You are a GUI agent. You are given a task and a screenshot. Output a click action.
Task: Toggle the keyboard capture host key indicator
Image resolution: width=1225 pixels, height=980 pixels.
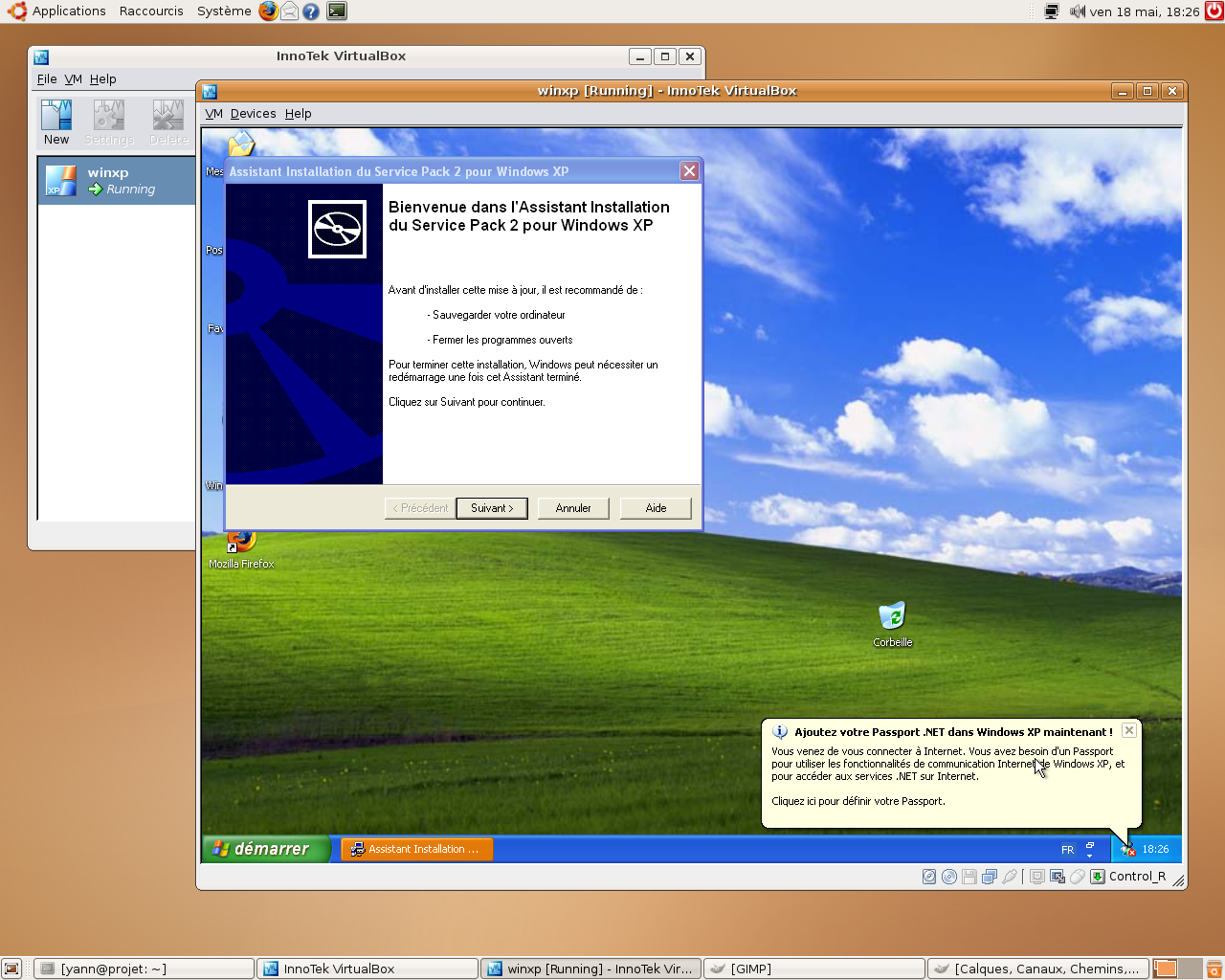(1098, 877)
